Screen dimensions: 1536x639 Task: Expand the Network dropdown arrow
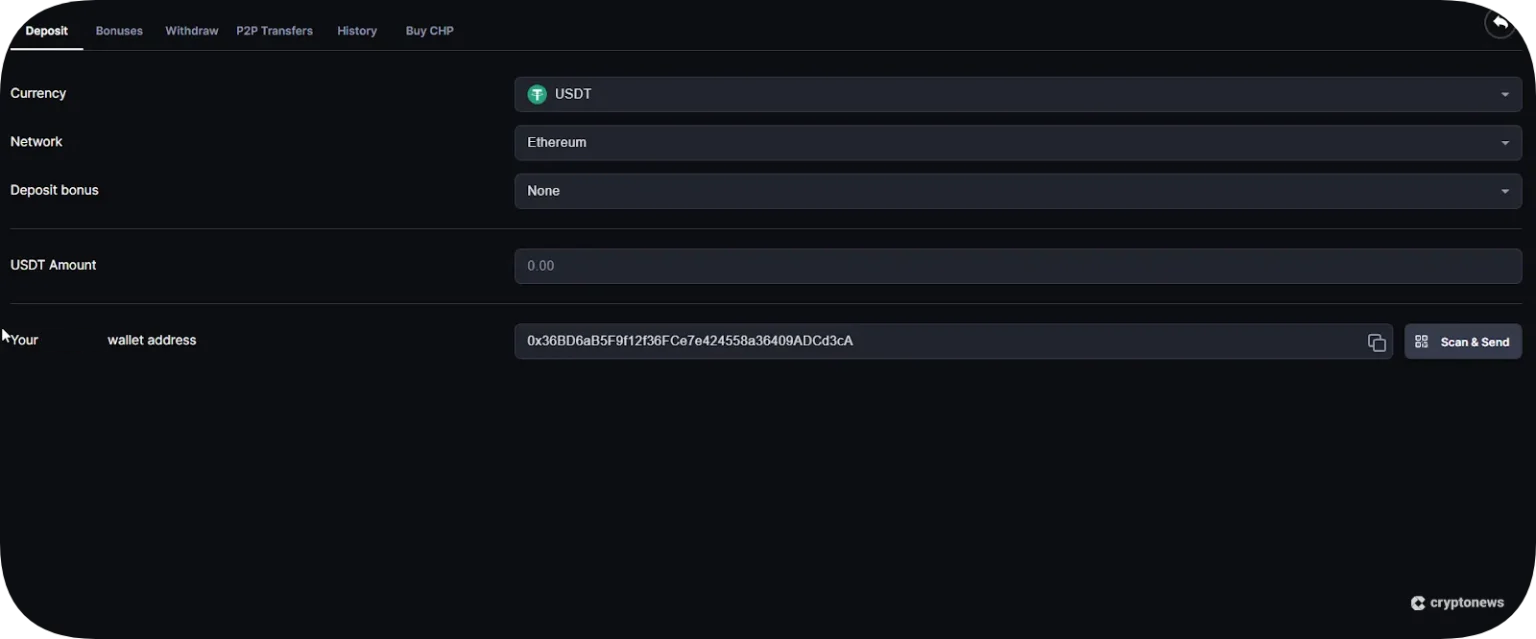coord(1504,143)
